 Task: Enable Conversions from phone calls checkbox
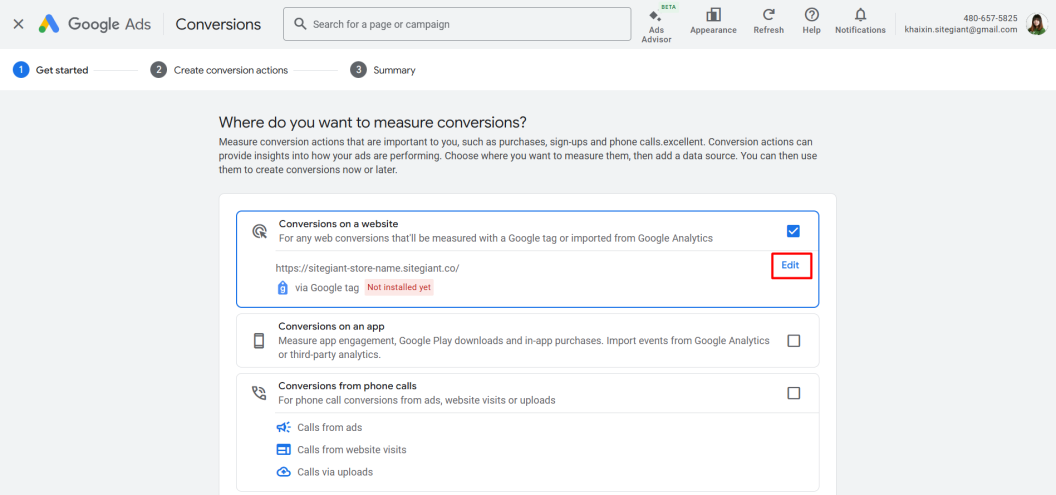pyautogui.click(x=793, y=393)
